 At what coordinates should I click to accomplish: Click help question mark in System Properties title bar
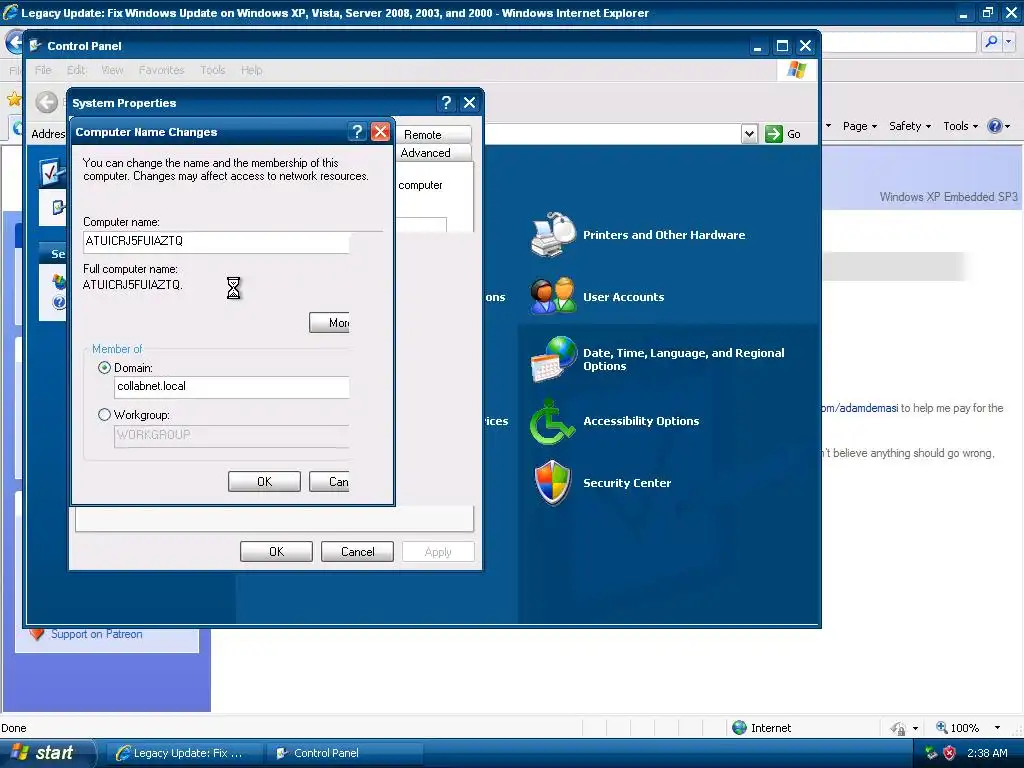click(446, 103)
